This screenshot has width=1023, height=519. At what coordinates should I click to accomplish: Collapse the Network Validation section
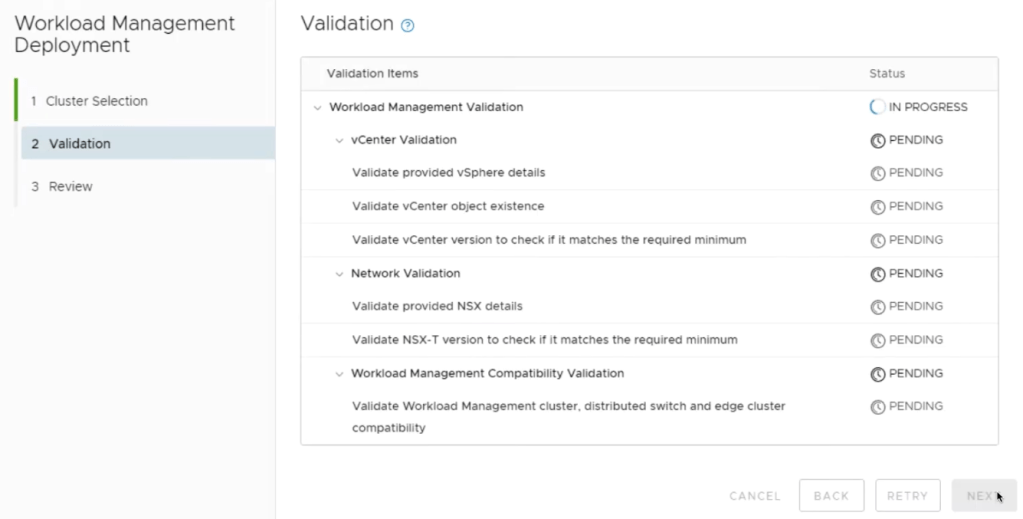339,273
